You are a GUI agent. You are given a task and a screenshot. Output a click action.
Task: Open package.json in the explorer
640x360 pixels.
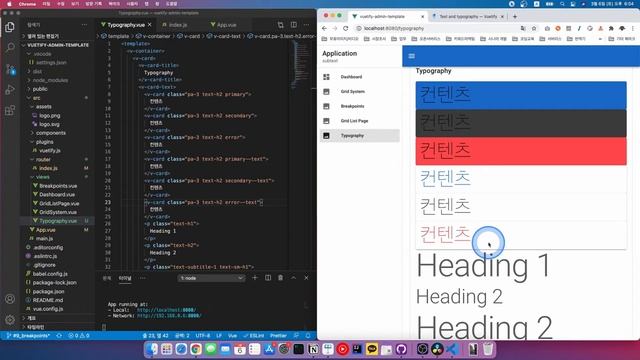(48, 291)
